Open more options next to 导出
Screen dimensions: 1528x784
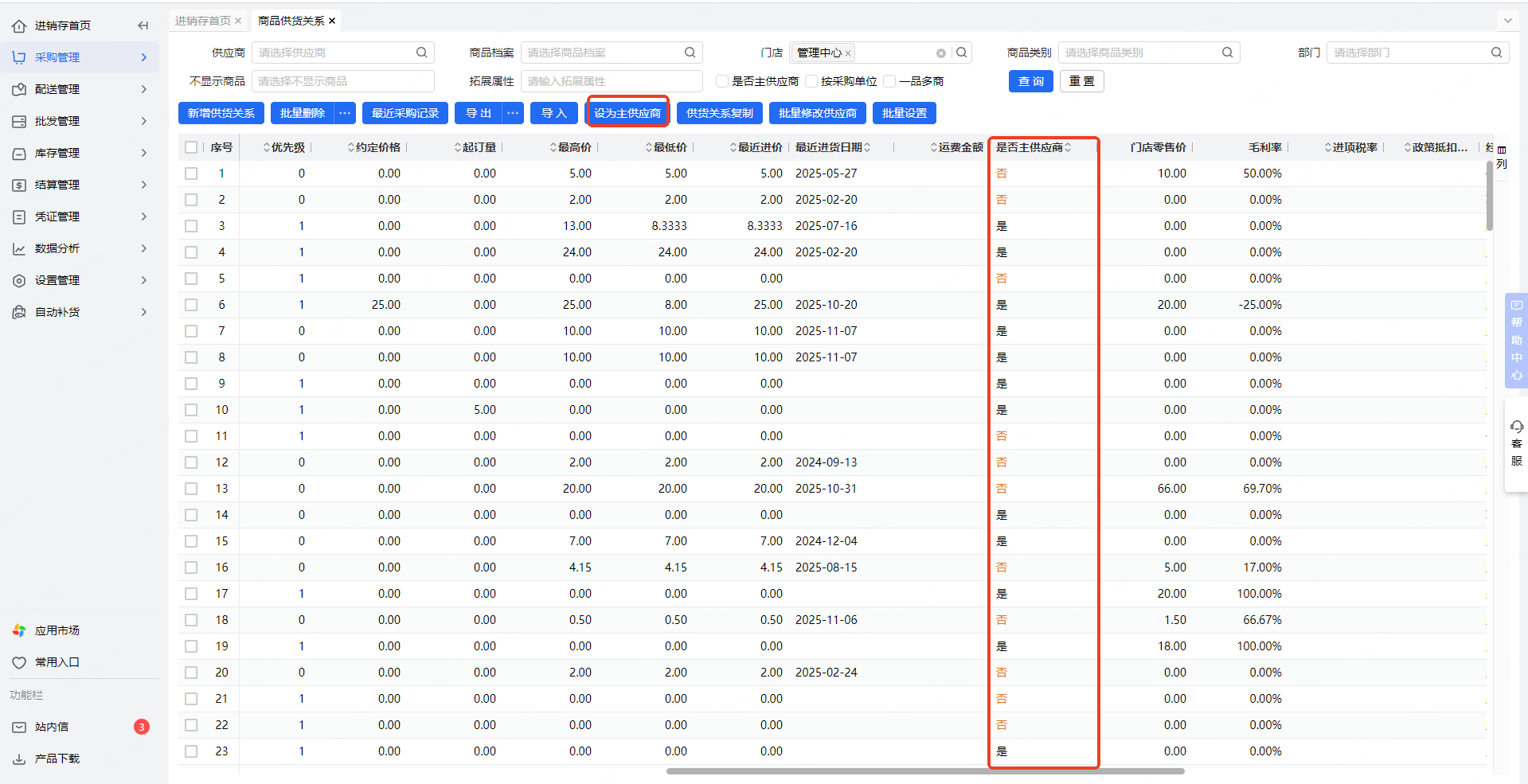point(513,113)
